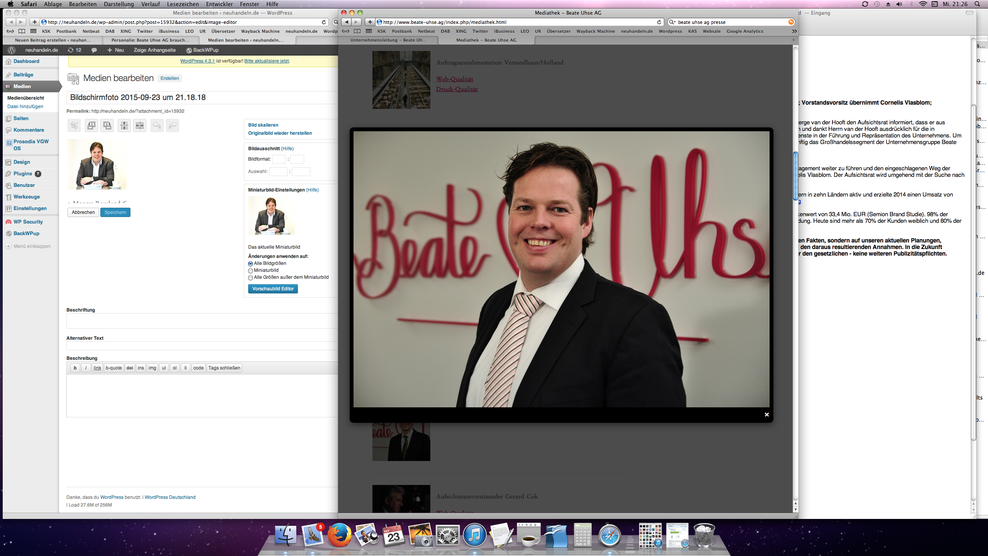Click the Web-Qualität link in Mediathek
The image size is (988, 556).
pyautogui.click(x=454, y=79)
